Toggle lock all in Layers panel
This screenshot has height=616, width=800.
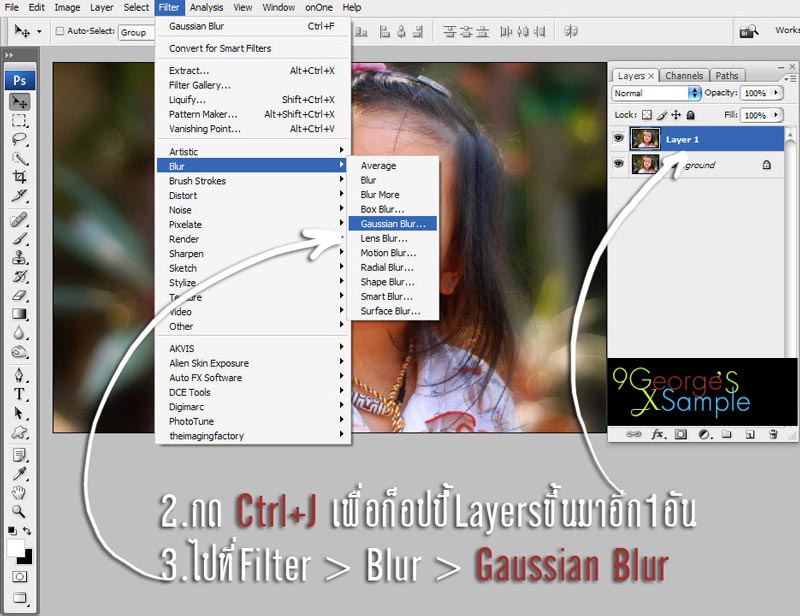(690, 115)
